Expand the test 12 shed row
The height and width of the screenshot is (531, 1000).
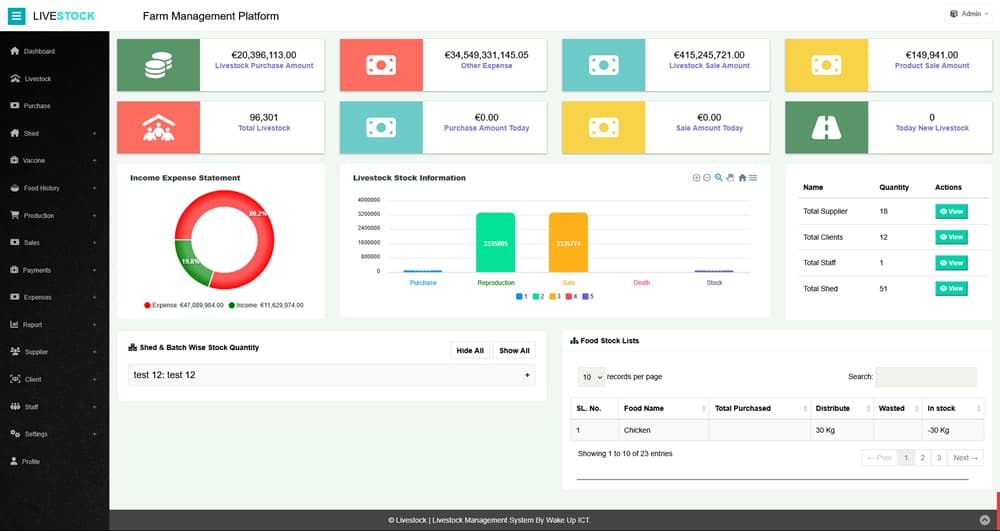pyautogui.click(x=527, y=375)
